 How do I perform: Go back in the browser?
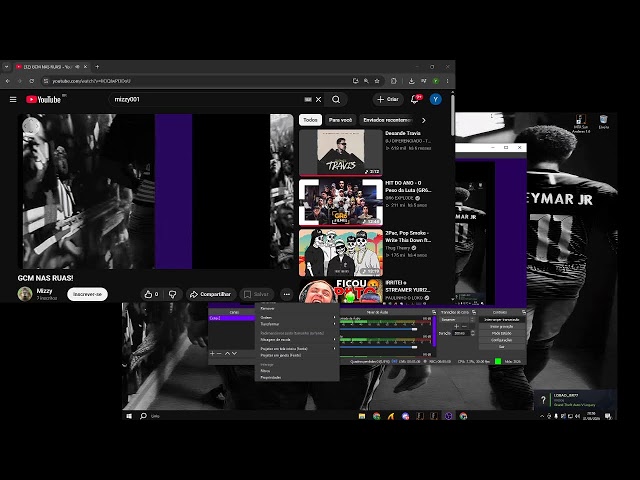pos(7,81)
